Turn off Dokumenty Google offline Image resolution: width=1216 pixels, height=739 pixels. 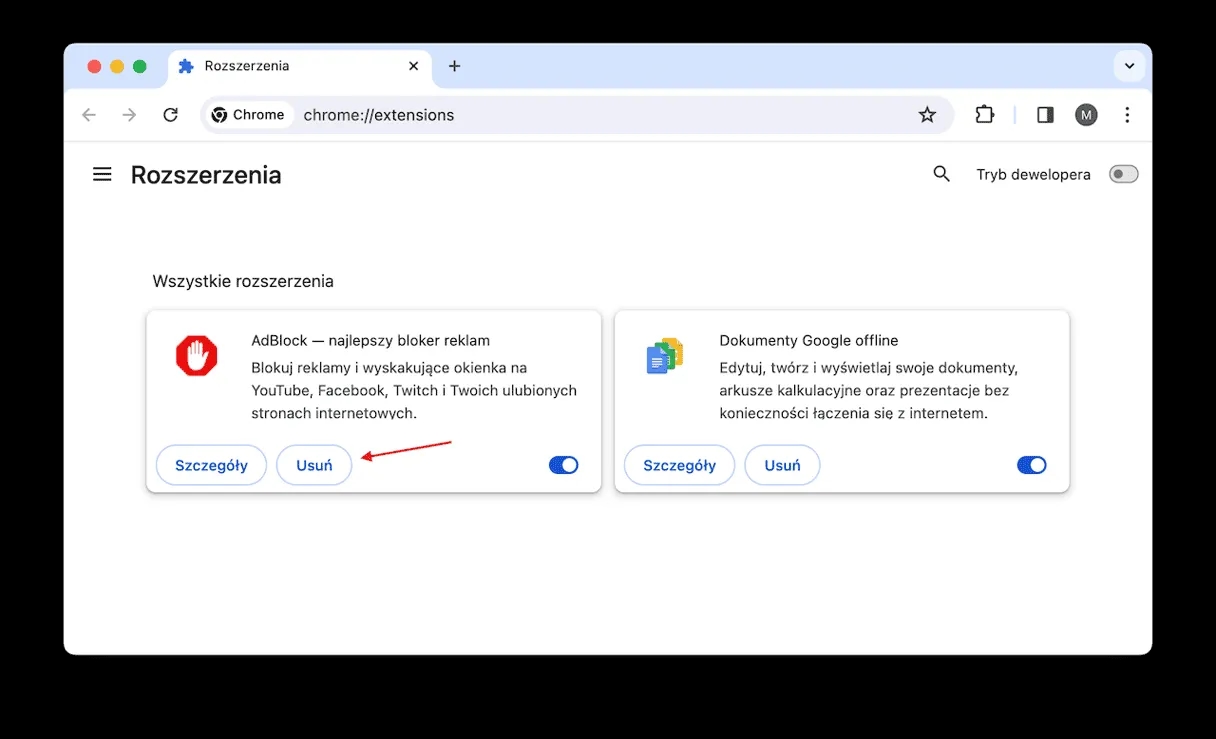[x=1031, y=465]
